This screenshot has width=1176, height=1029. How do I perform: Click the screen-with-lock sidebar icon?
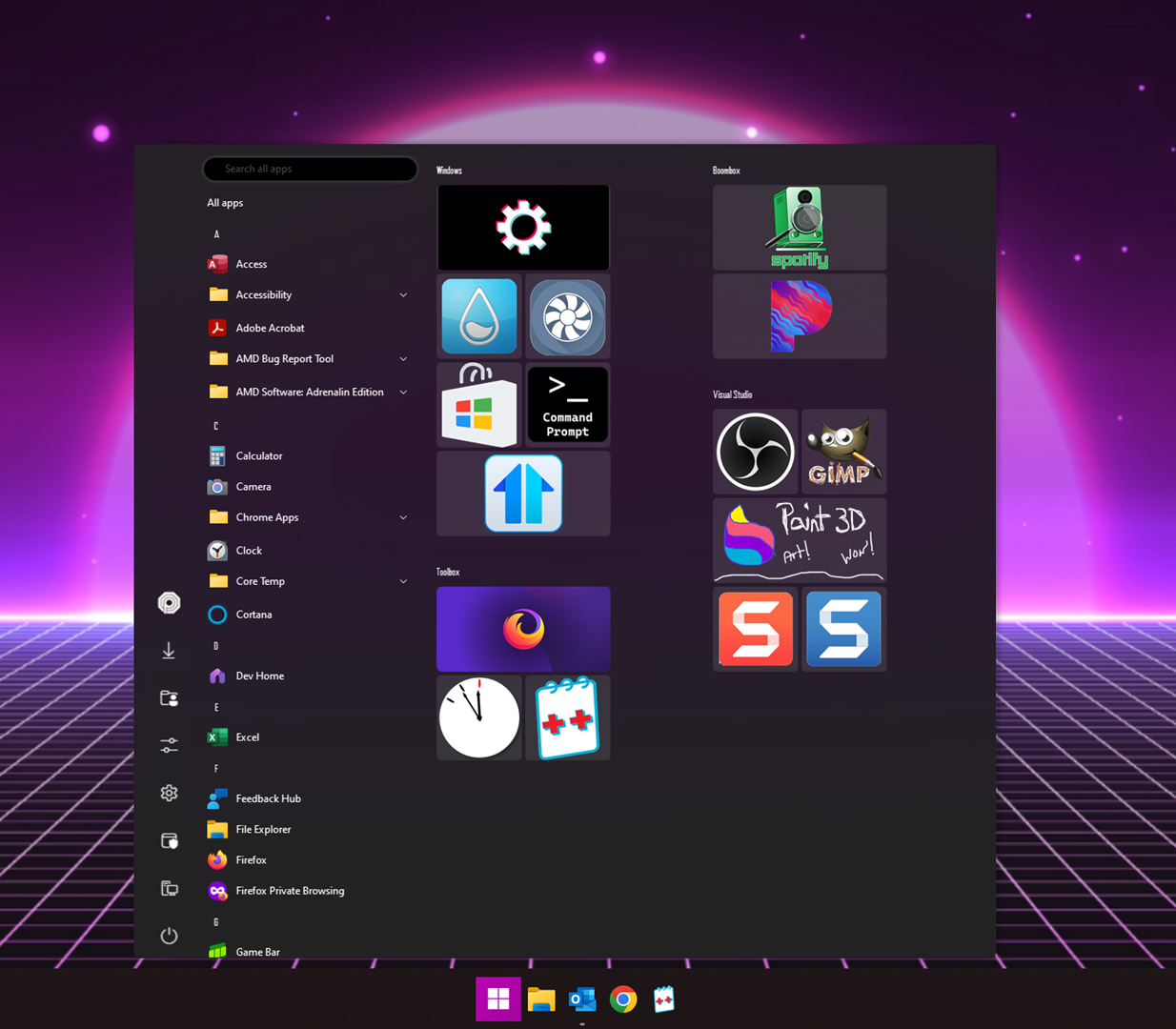pyautogui.click(x=169, y=840)
